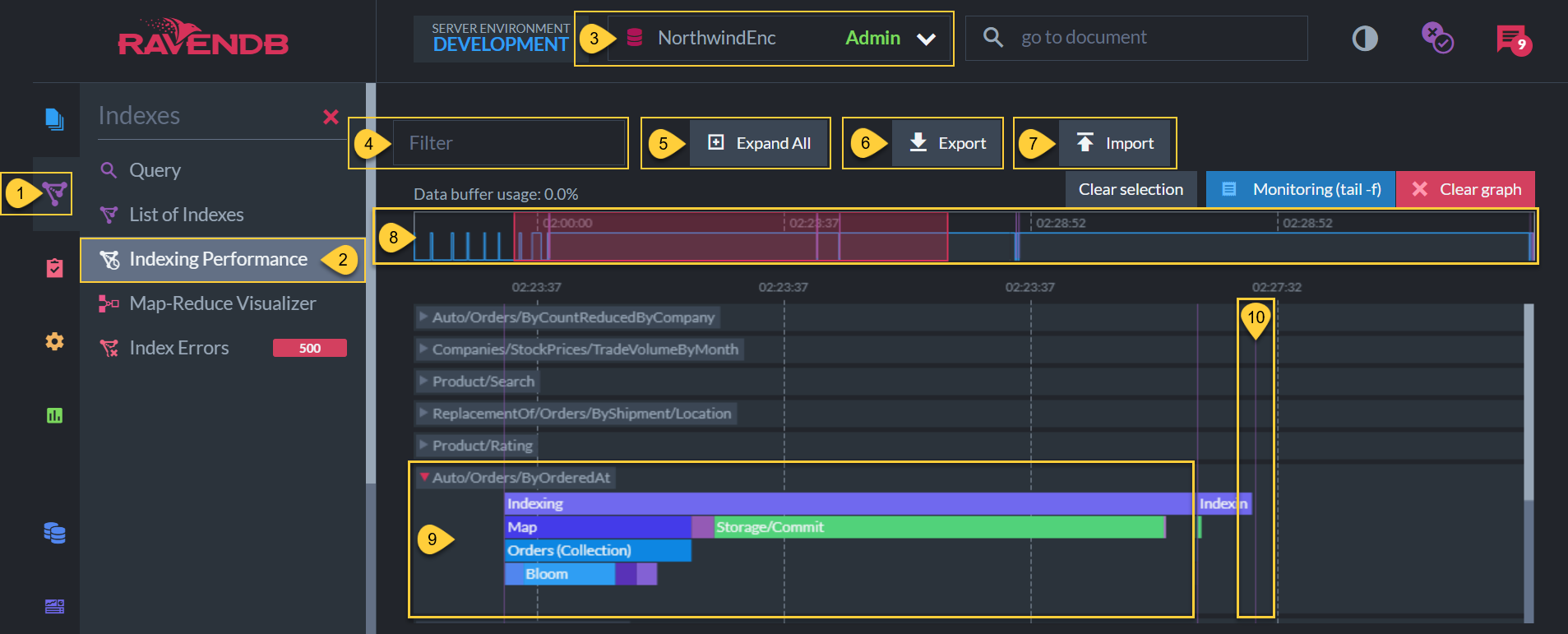Expand Product/Rating index track

tap(476, 446)
